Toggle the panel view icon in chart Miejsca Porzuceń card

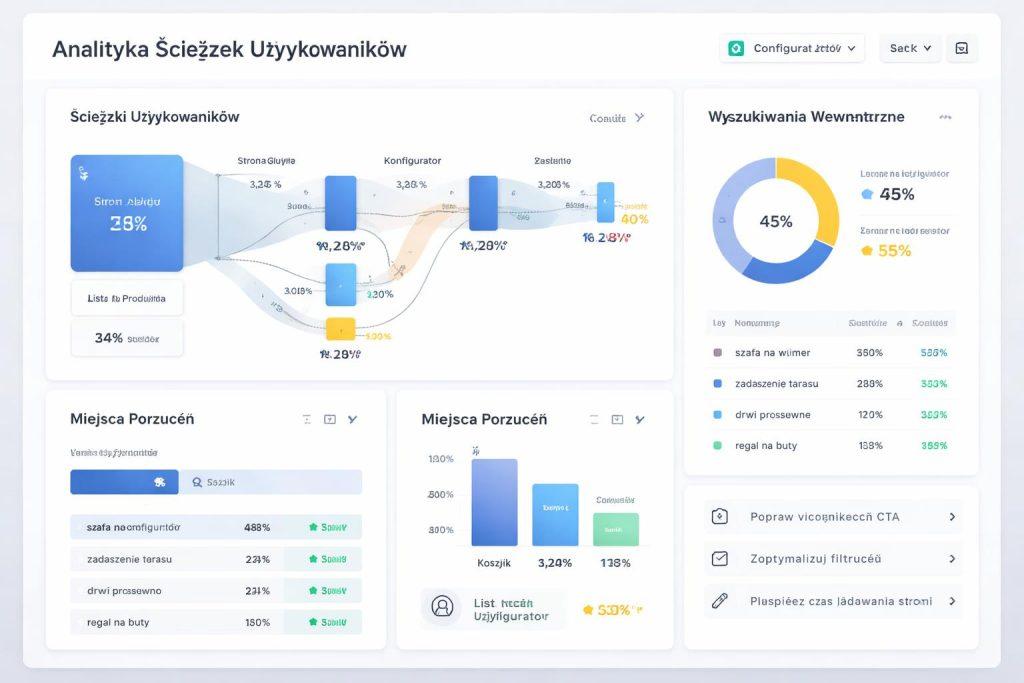tap(617, 420)
